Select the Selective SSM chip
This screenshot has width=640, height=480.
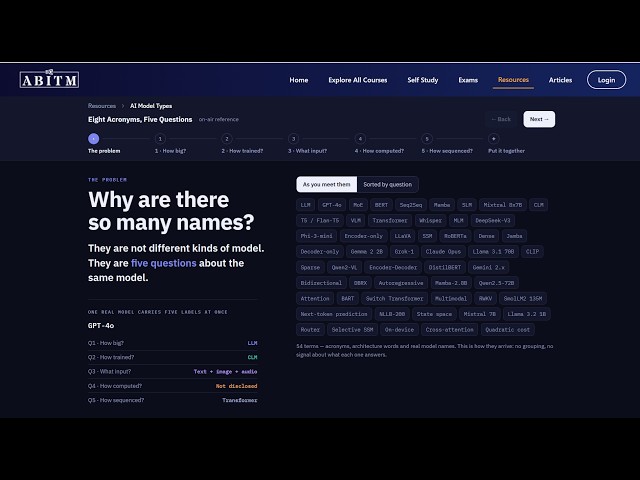coord(352,329)
